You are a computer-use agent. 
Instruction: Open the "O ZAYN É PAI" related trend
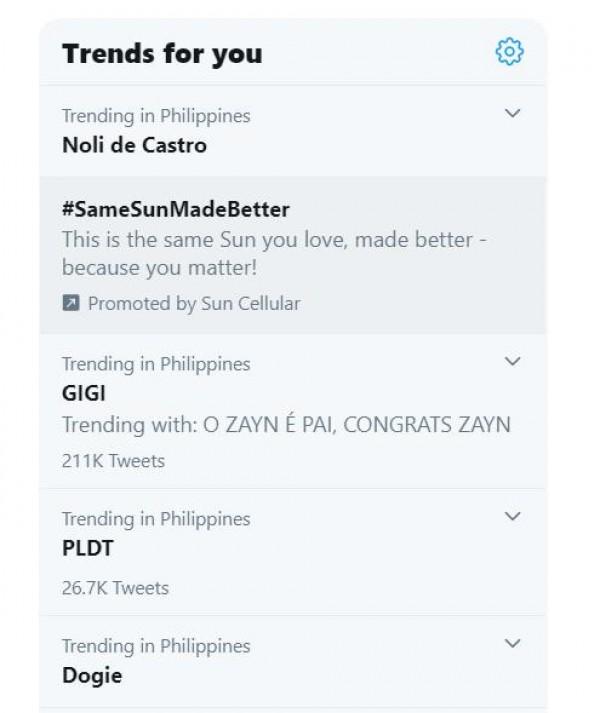268,425
